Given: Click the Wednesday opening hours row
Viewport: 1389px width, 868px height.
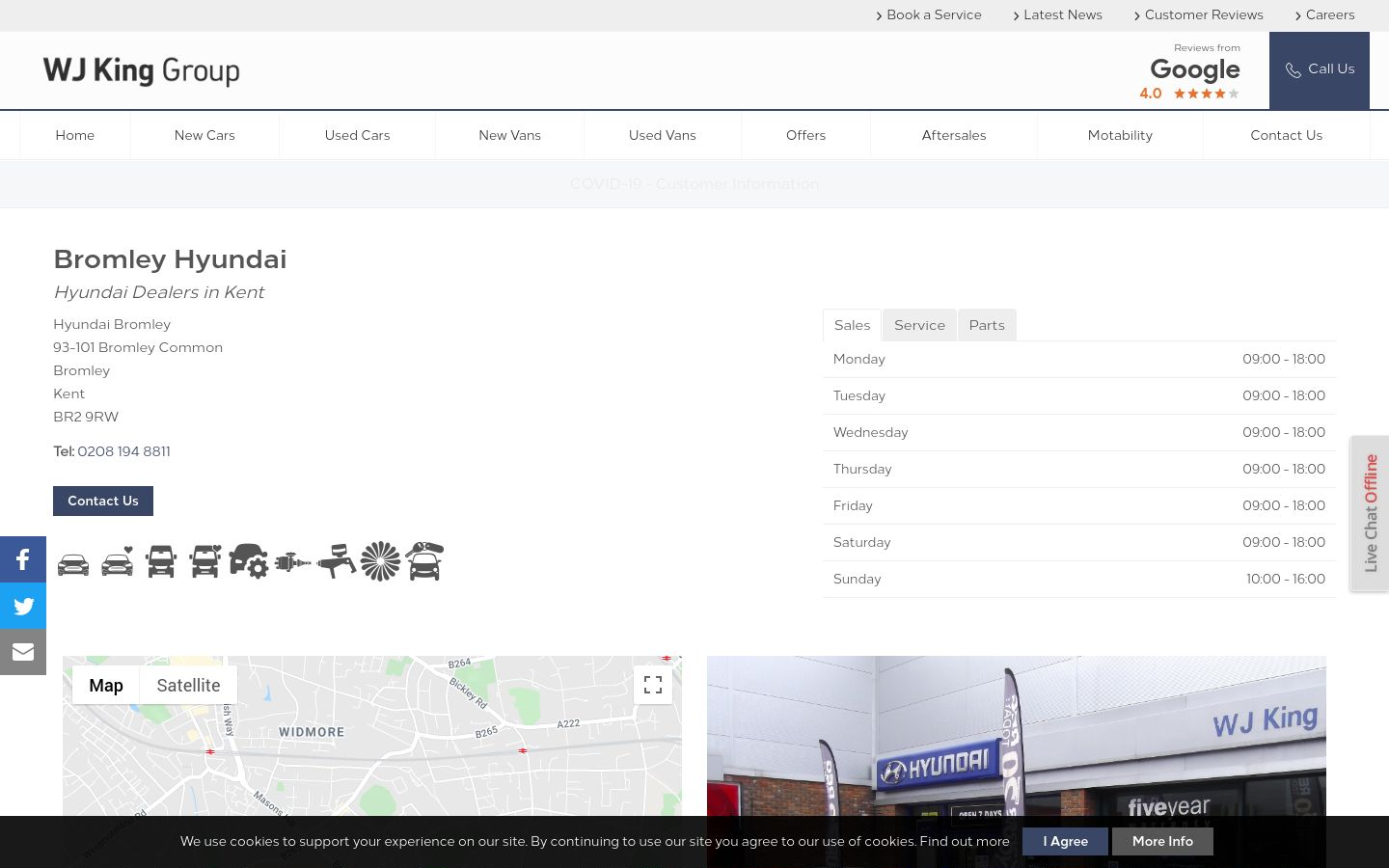Looking at the screenshot, I should (x=1079, y=432).
